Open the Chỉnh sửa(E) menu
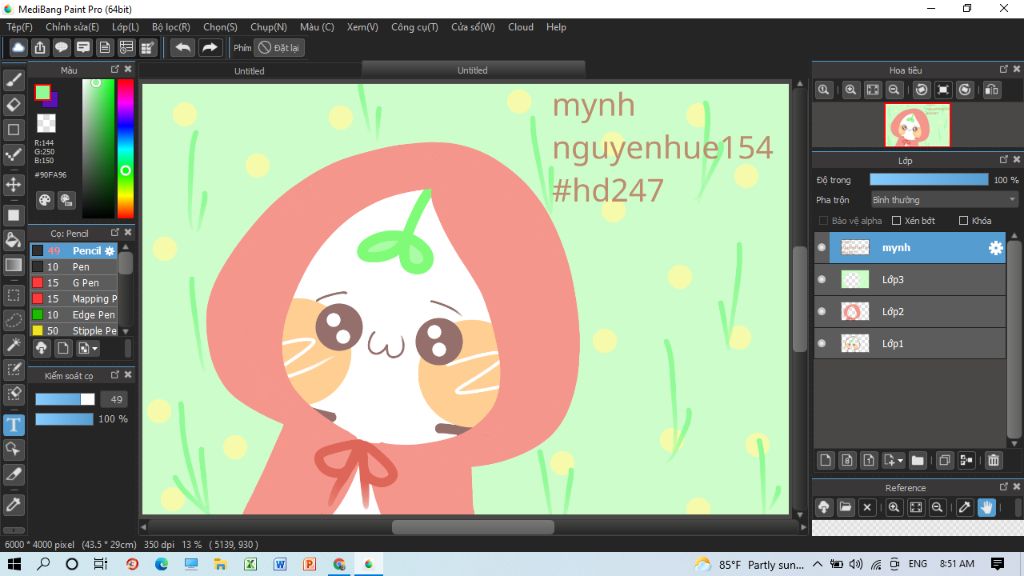 (x=72, y=27)
